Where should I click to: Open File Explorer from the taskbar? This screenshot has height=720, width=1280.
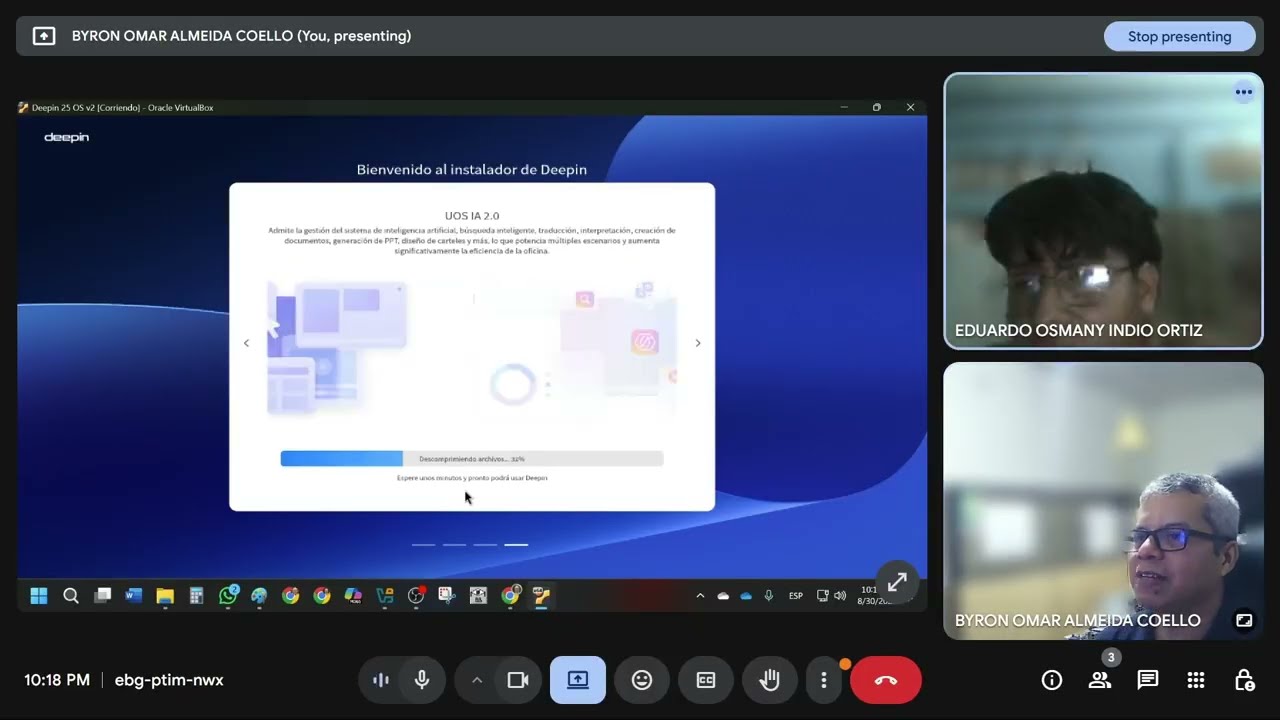click(x=165, y=596)
